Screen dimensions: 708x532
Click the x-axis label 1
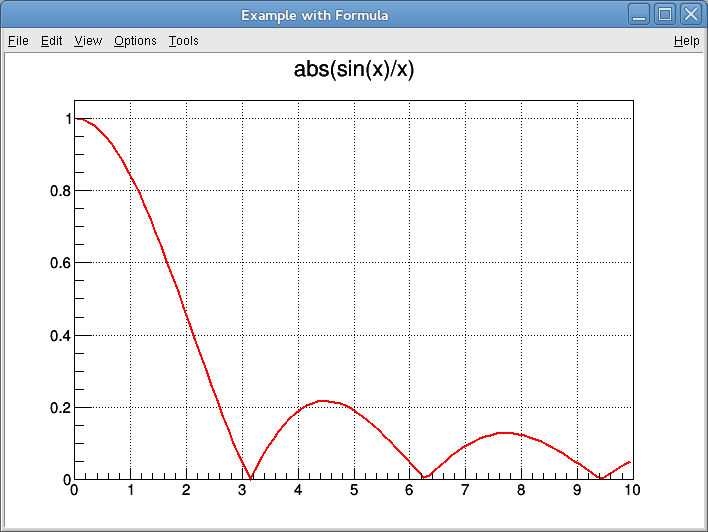point(130,490)
